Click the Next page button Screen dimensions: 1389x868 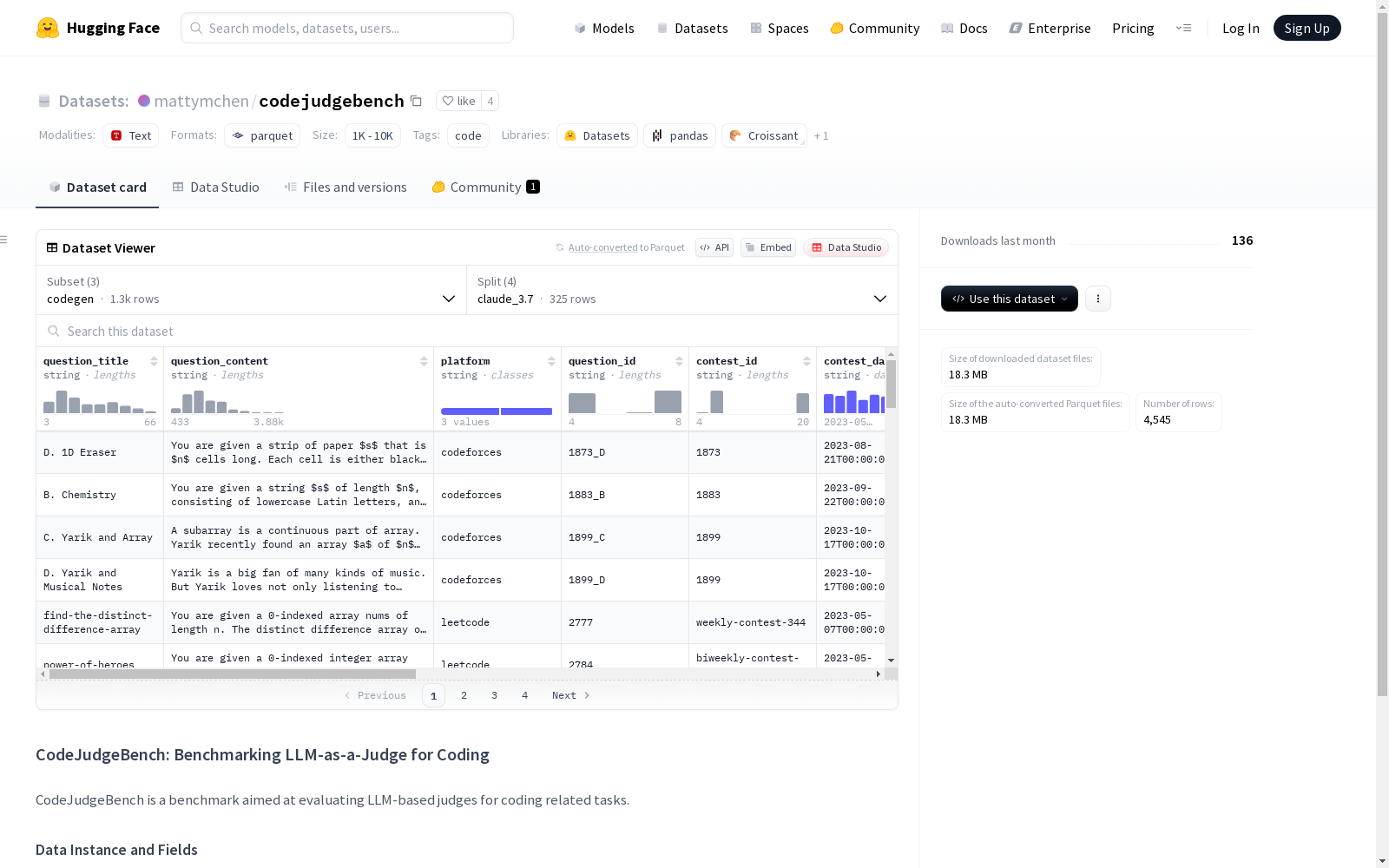[571, 695]
